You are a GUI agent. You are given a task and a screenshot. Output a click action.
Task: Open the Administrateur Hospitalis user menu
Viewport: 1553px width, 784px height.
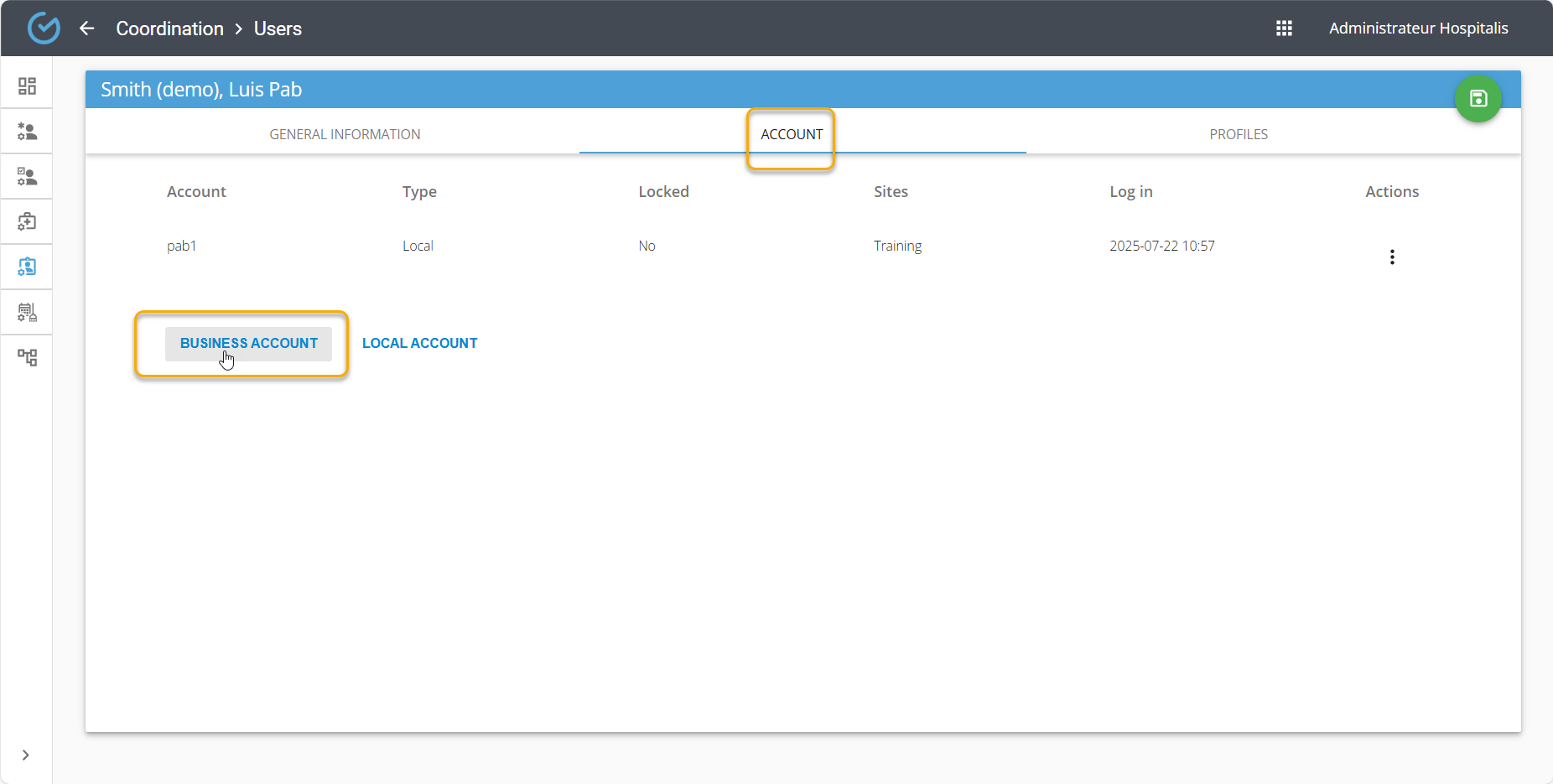pos(1418,29)
